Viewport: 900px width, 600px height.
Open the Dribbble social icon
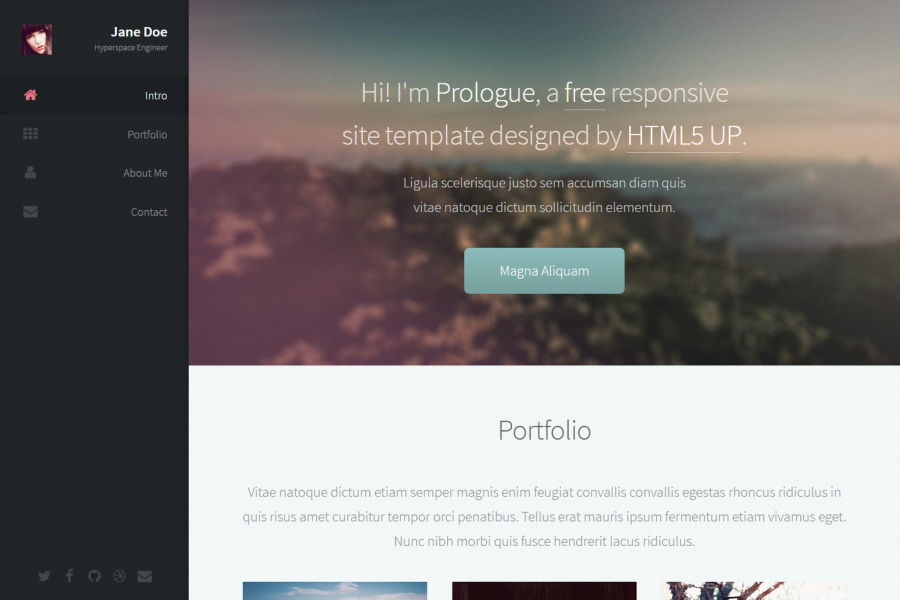pos(120,576)
